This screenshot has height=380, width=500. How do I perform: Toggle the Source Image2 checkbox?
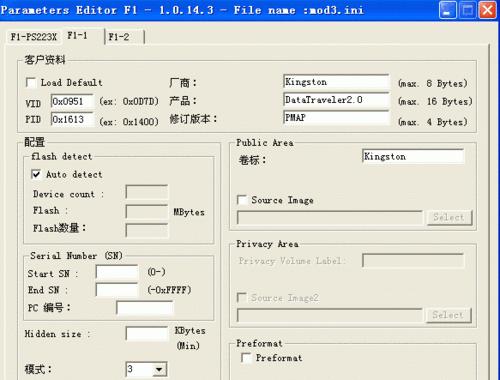[242, 297]
